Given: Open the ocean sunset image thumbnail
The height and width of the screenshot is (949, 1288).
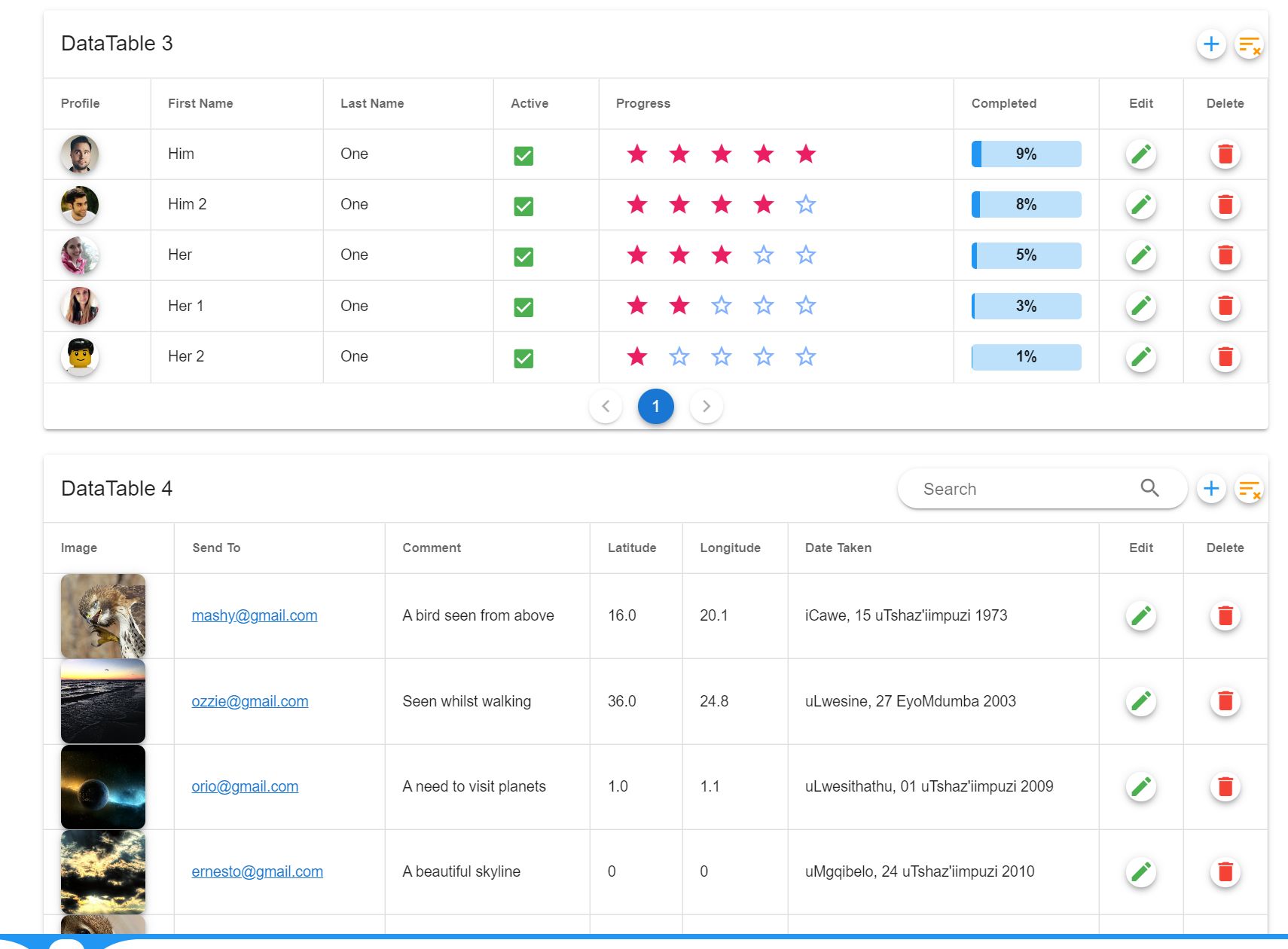Looking at the screenshot, I should pyautogui.click(x=103, y=701).
